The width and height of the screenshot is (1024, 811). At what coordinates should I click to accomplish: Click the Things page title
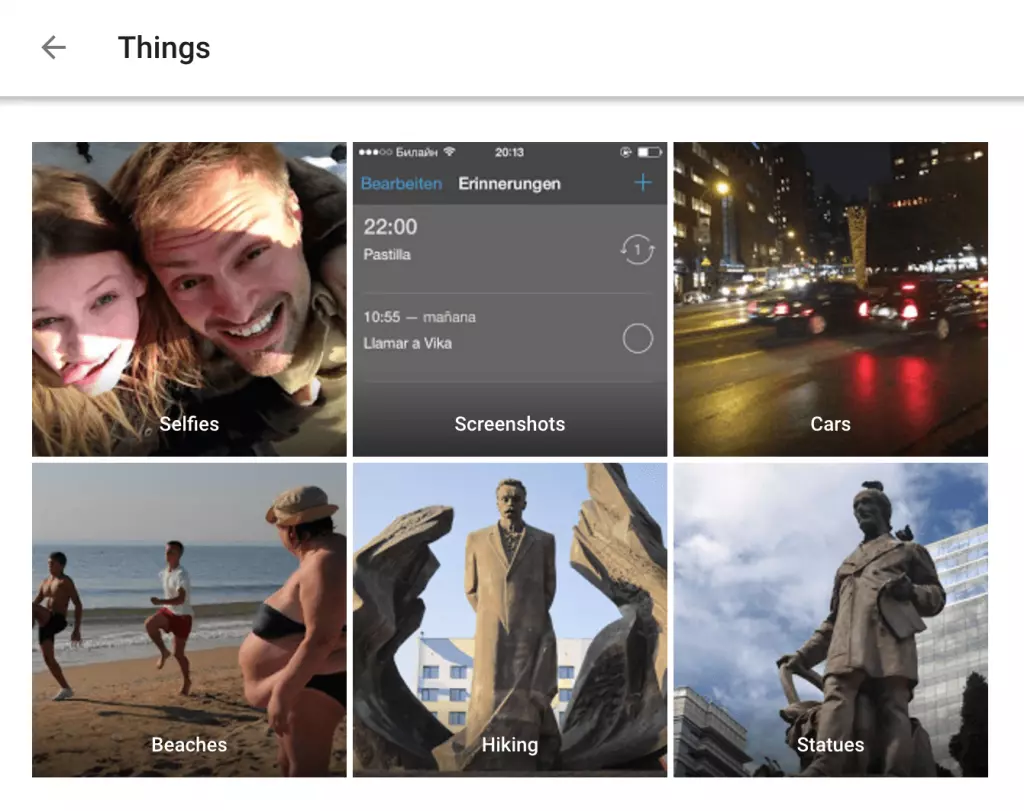tap(164, 48)
